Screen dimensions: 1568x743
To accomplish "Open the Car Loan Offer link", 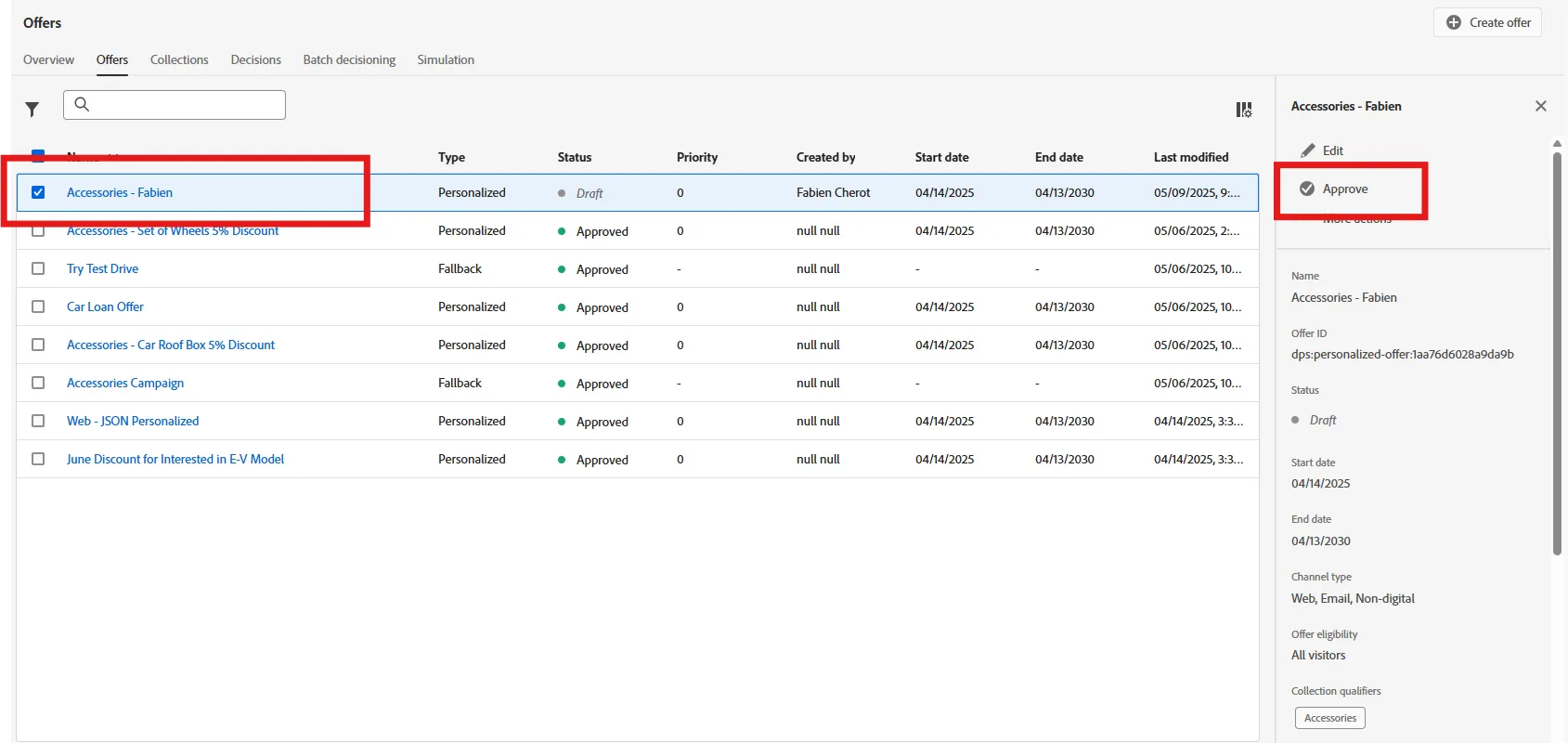I will [x=105, y=306].
